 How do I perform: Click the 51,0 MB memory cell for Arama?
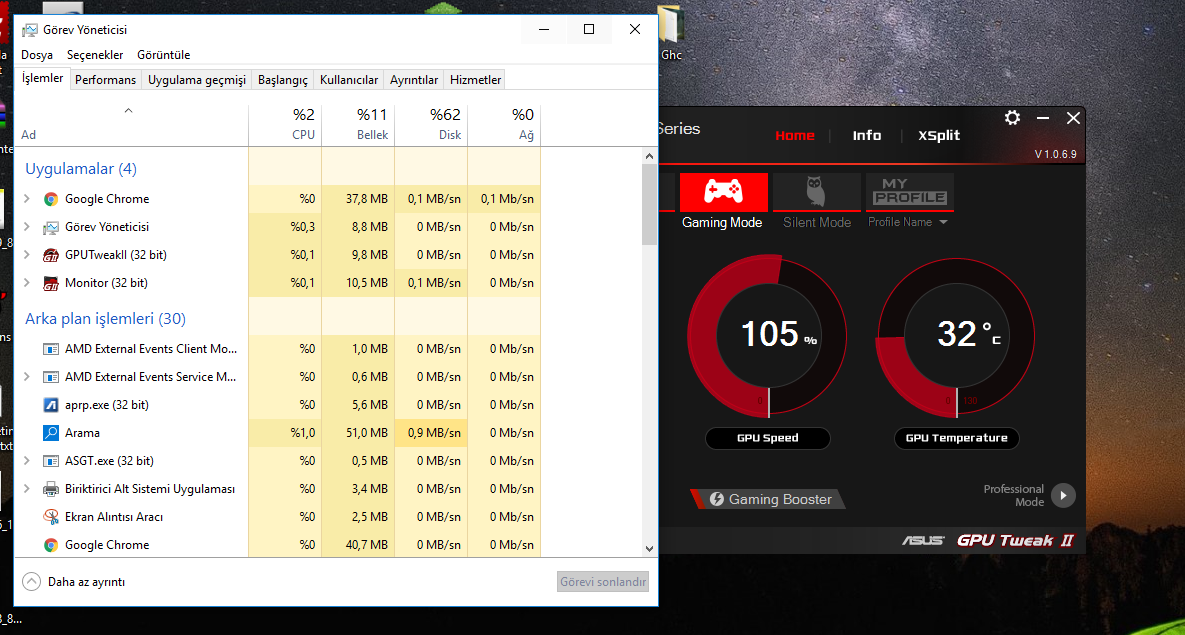click(x=358, y=432)
